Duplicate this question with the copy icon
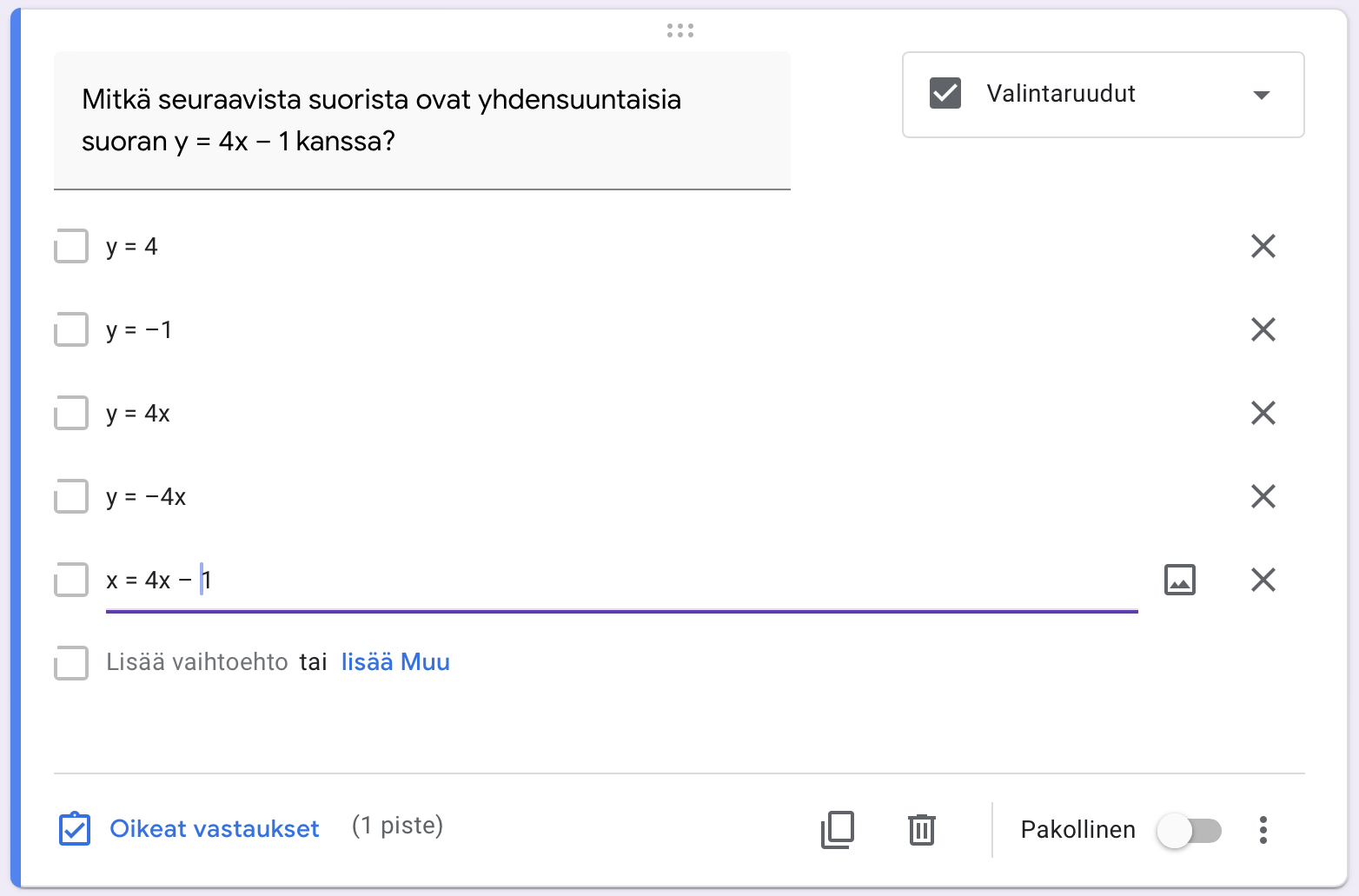Image resolution: width=1359 pixels, height=896 pixels. pyautogui.click(x=838, y=829)
